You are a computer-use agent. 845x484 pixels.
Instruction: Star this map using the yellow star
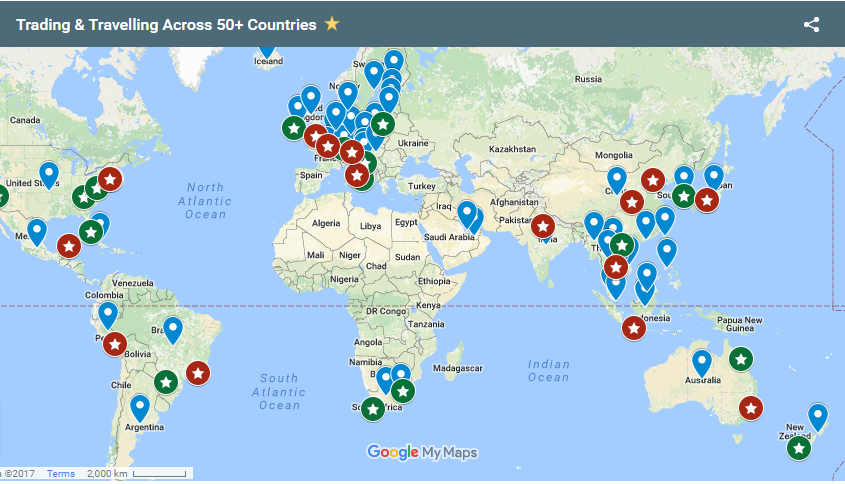[332, 24]
